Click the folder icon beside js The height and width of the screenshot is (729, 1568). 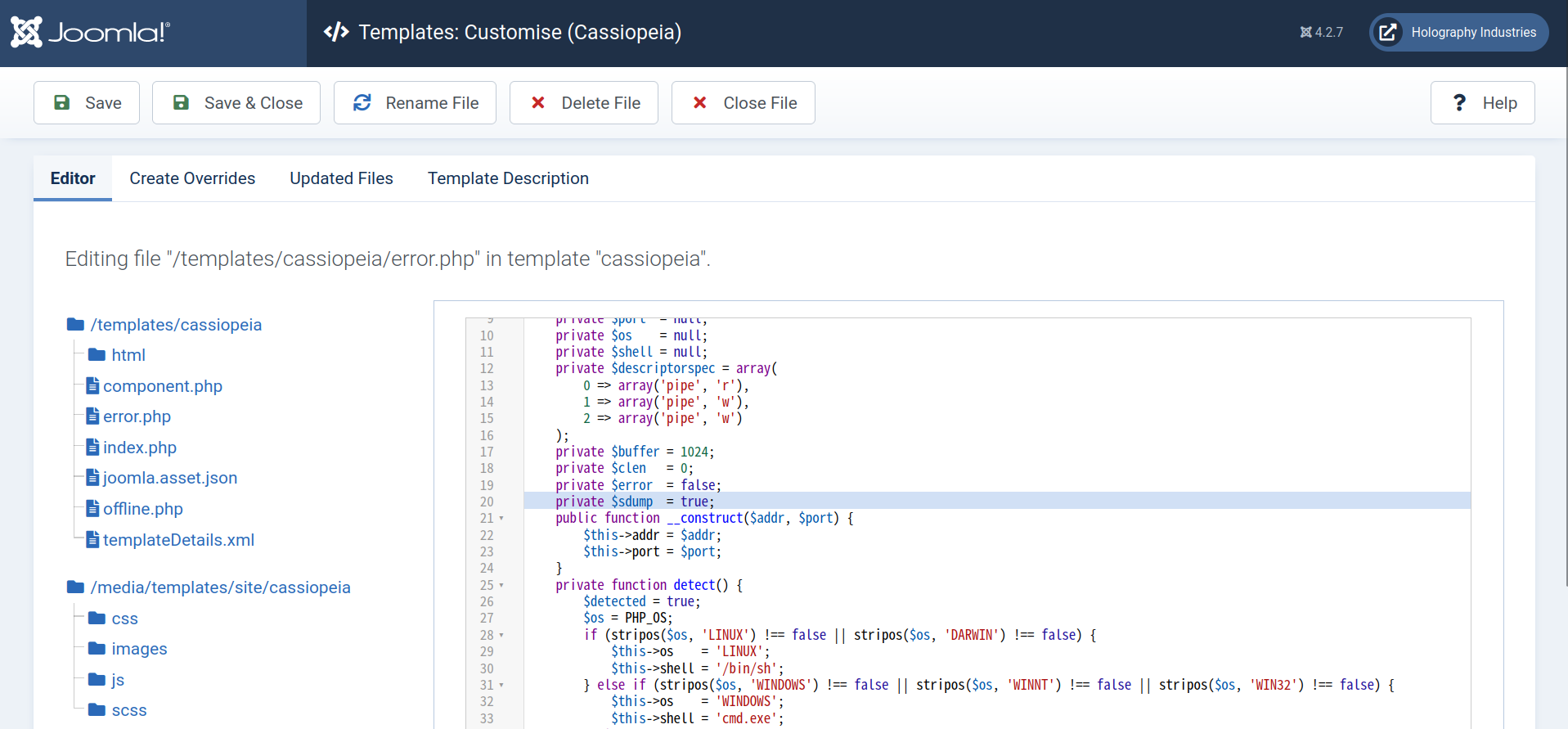click(97, 679)
